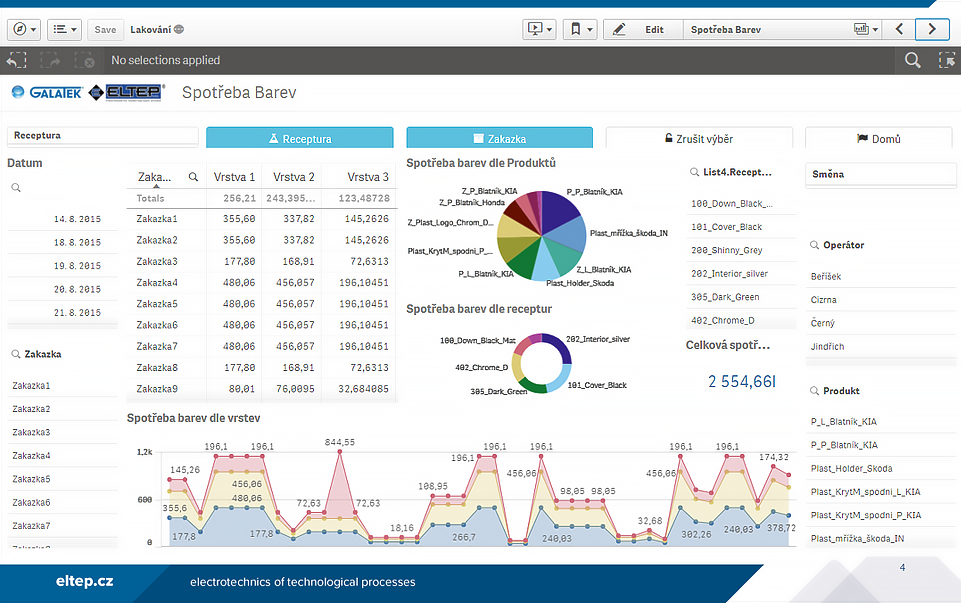Switch to the Receptura sheet button
Image resolution: width=961 pixels, height=603 pixels.
pyautogui.click(x=299, y=138)
